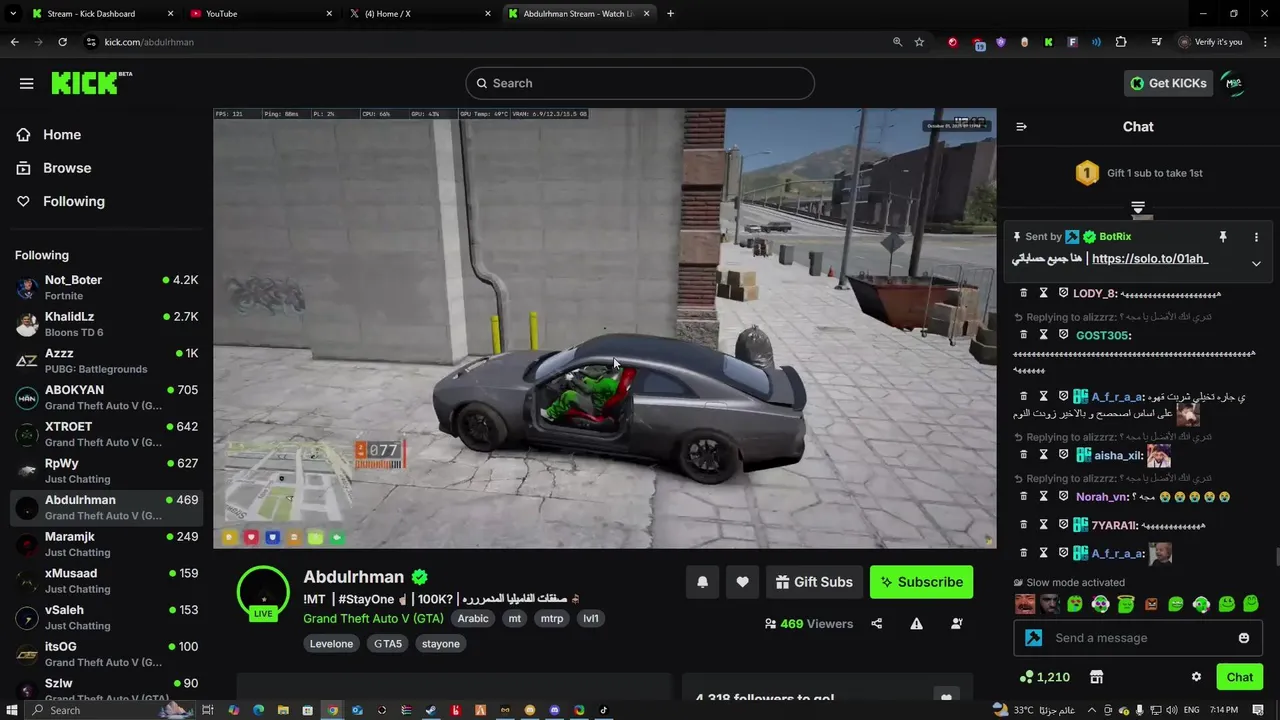
Task: Share the stream via share icon
Action: click(877, 623)
